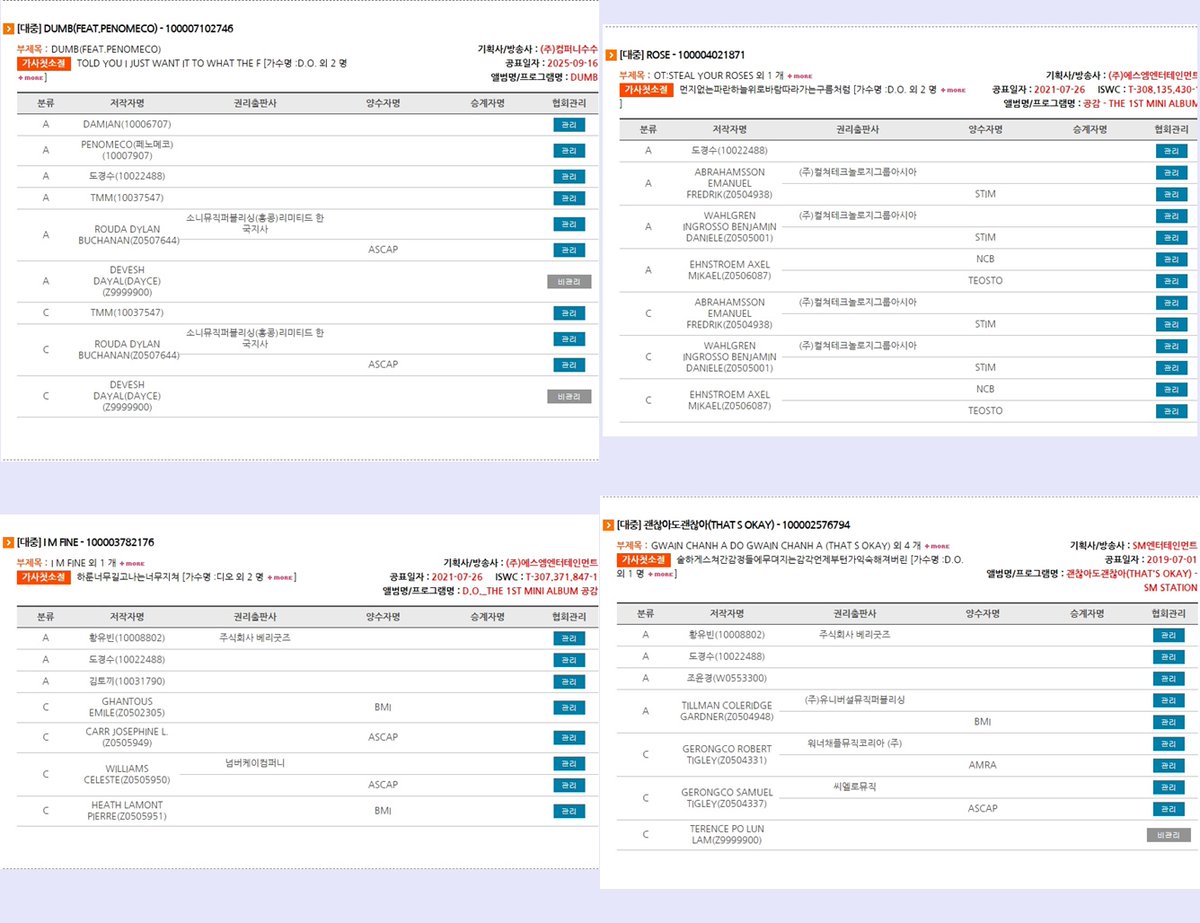Click the title text ROSE - 100004021871
This screenshot has height=923, width=1200.
tap(682, 54)
